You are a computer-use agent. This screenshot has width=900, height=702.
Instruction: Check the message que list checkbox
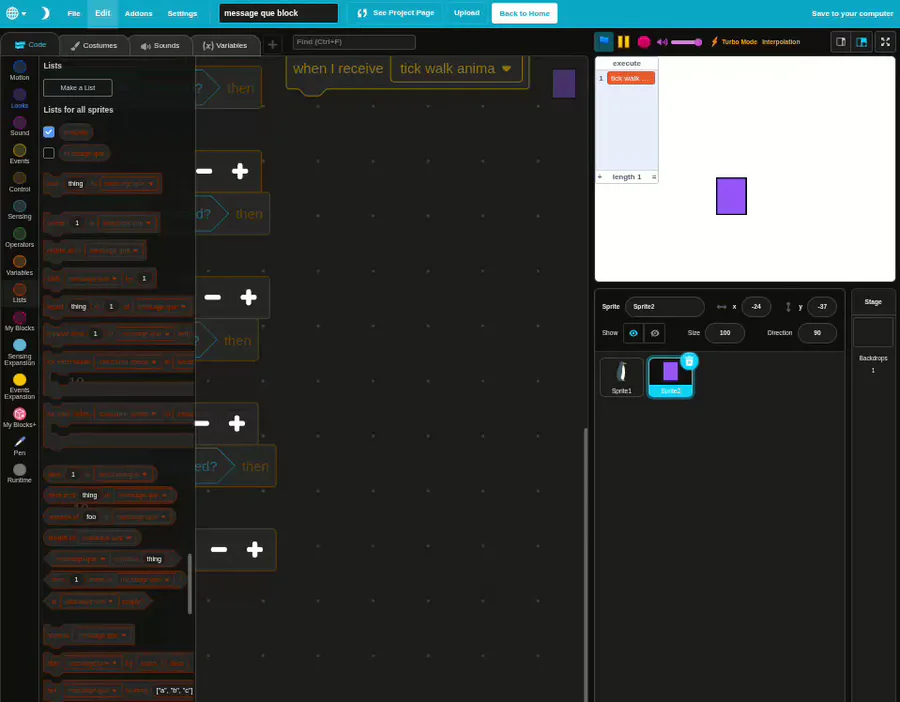(x=49, y=153)
